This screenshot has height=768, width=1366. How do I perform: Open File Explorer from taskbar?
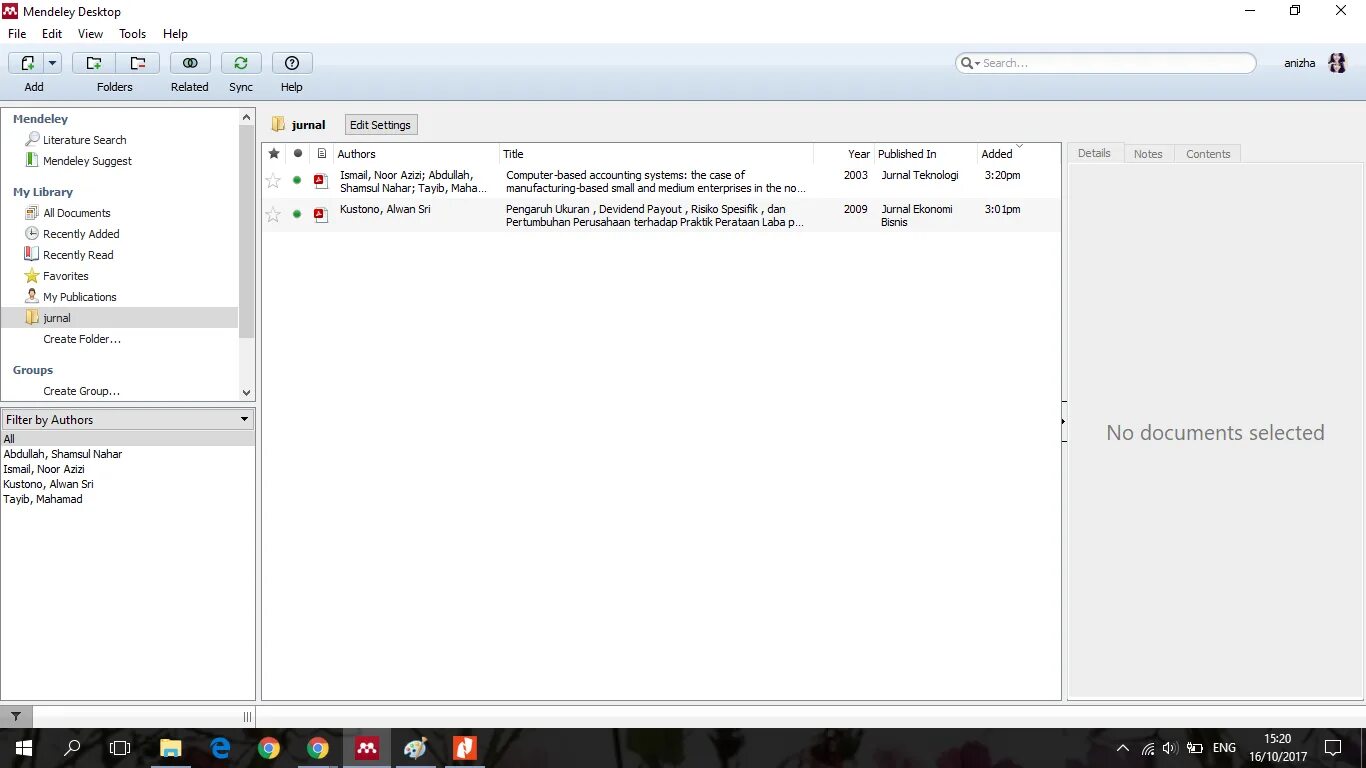[171, 748]
